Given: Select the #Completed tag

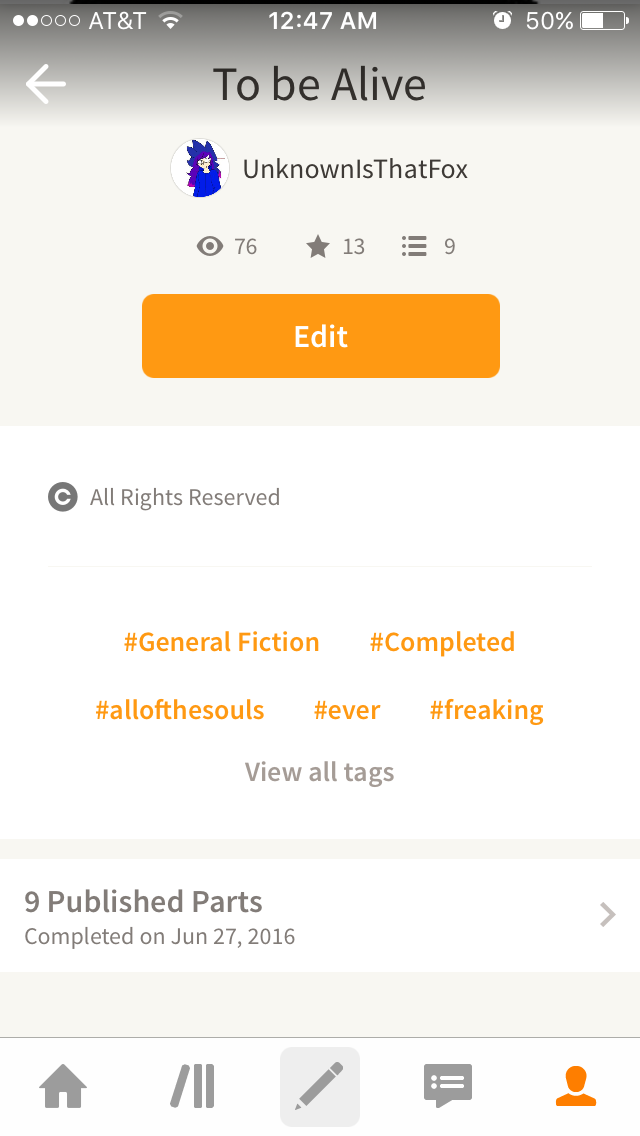Looking at the screenshot, I should click(x=442, y=642).
